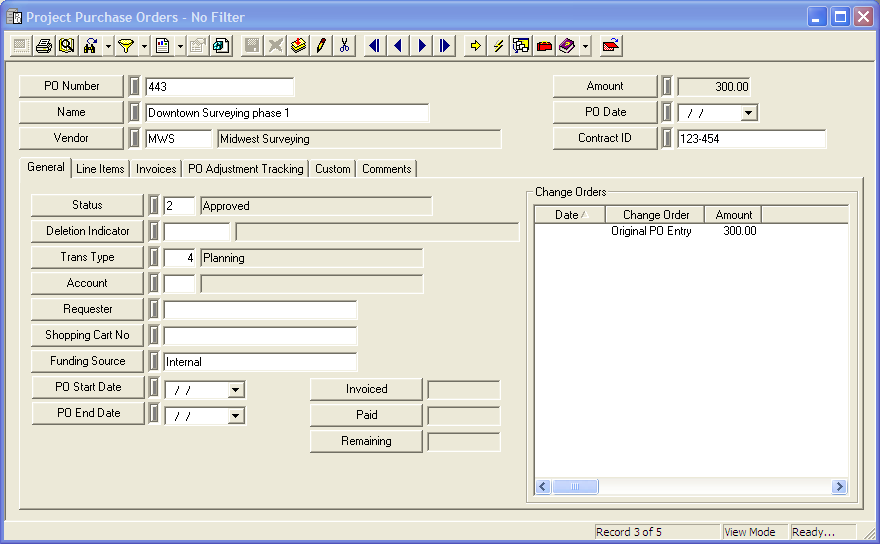Open the Comments tab

386,169
